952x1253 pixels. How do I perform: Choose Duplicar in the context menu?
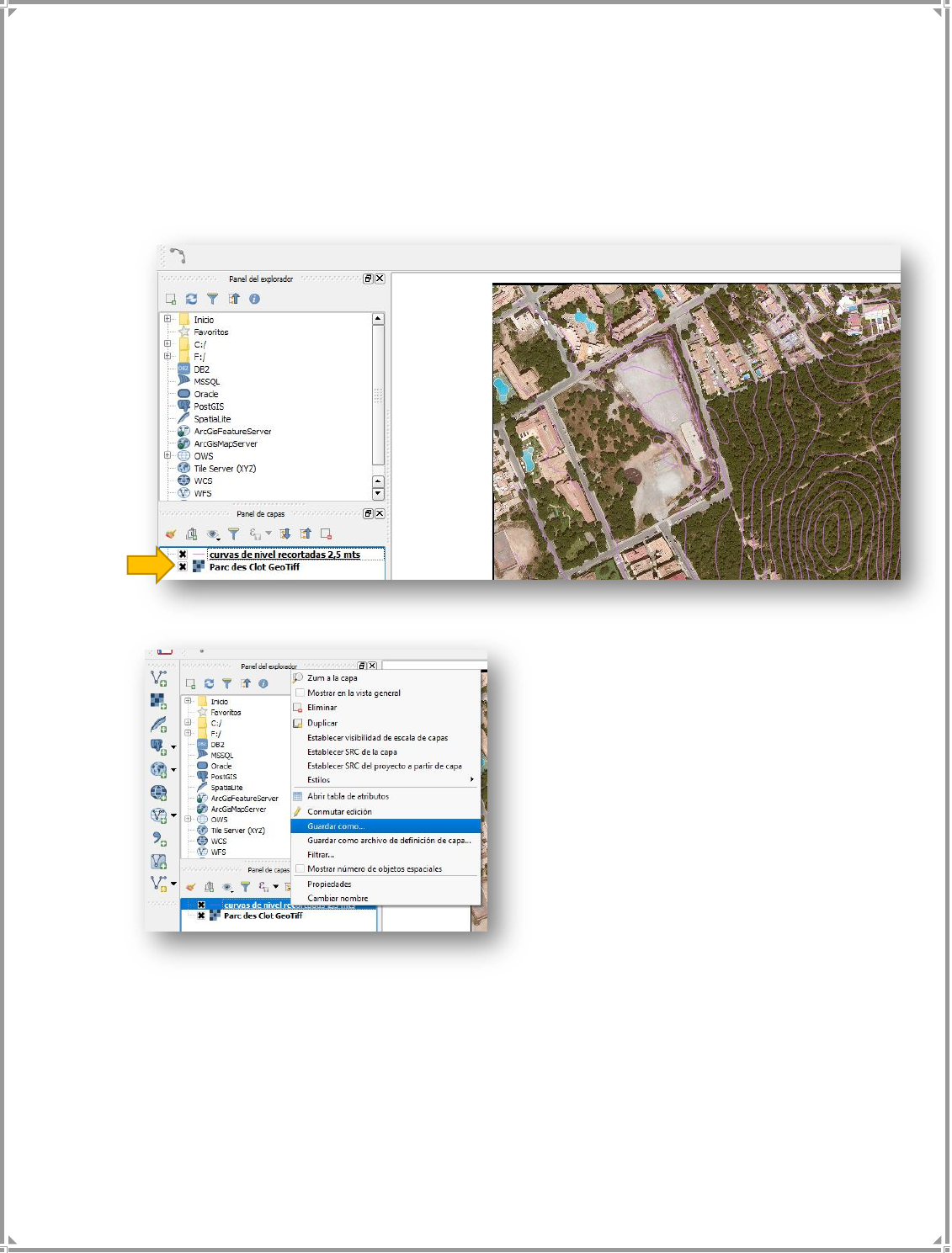(x=322, y=723)
